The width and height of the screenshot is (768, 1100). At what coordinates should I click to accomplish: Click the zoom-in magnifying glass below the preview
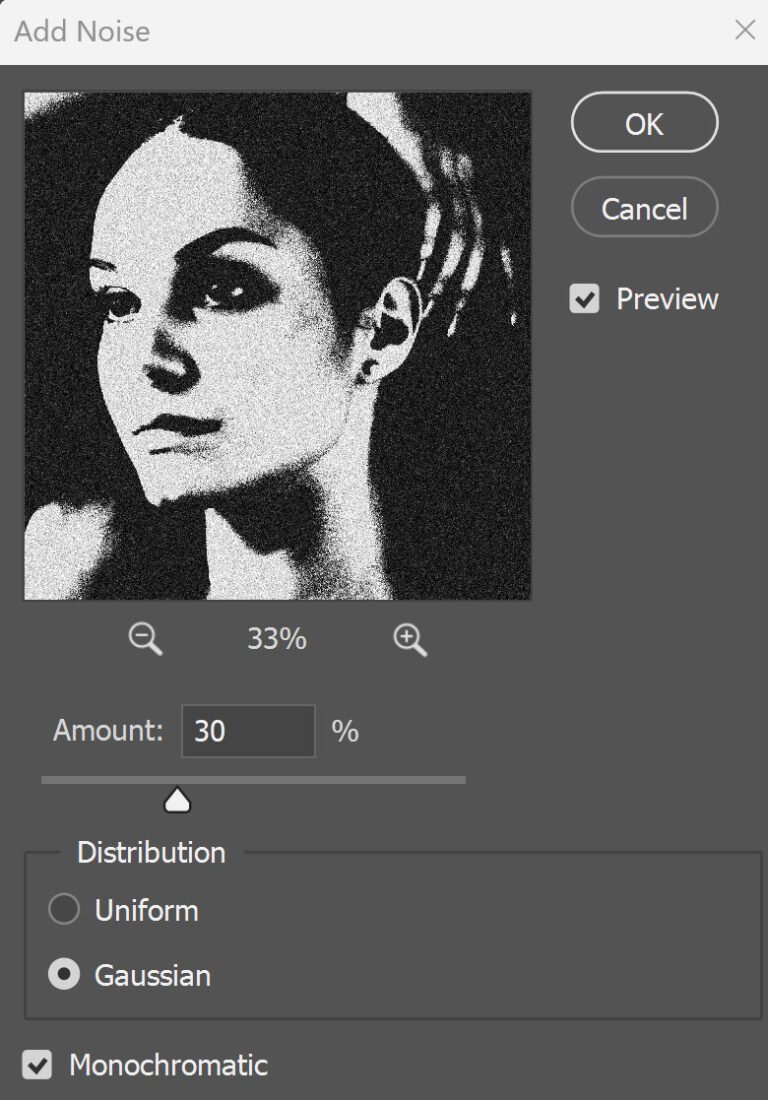tap(410, 640)
